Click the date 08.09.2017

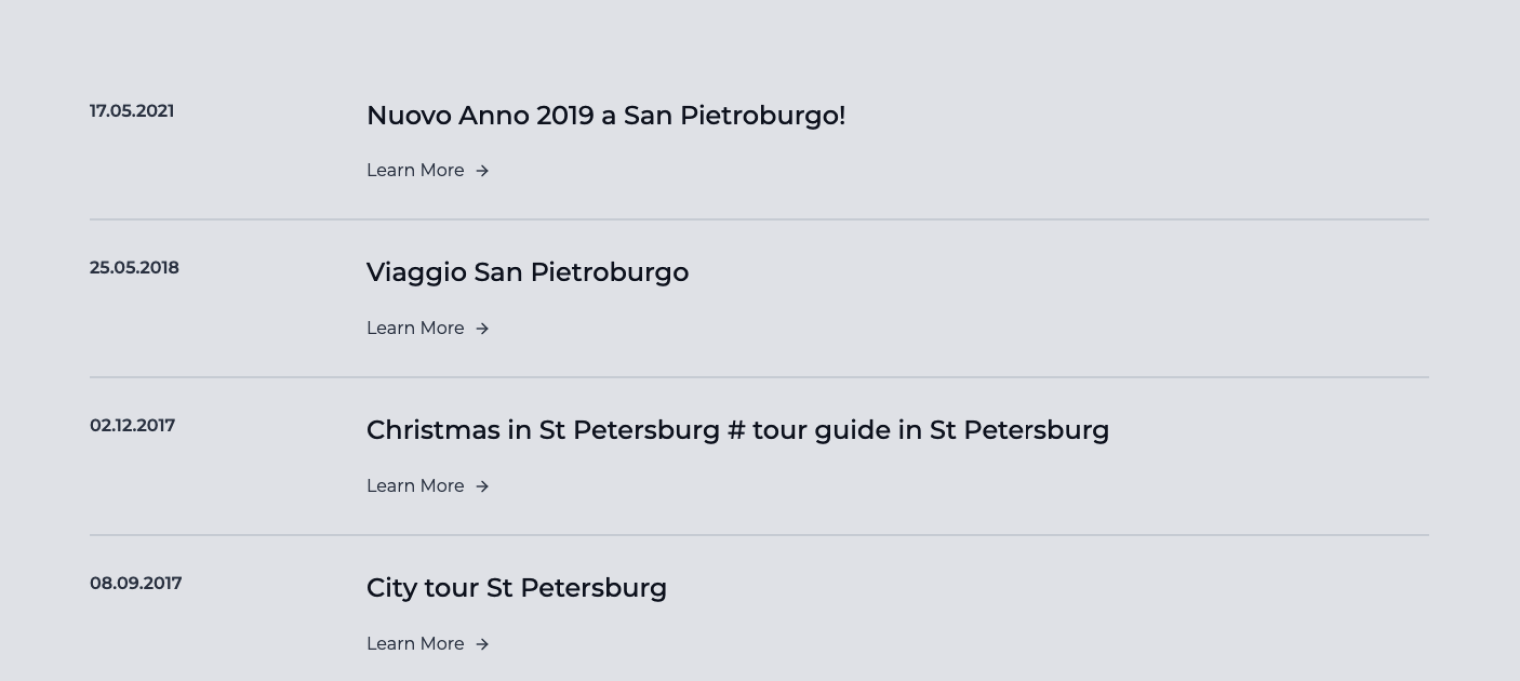pyautogui.click(x=134, y=583)
